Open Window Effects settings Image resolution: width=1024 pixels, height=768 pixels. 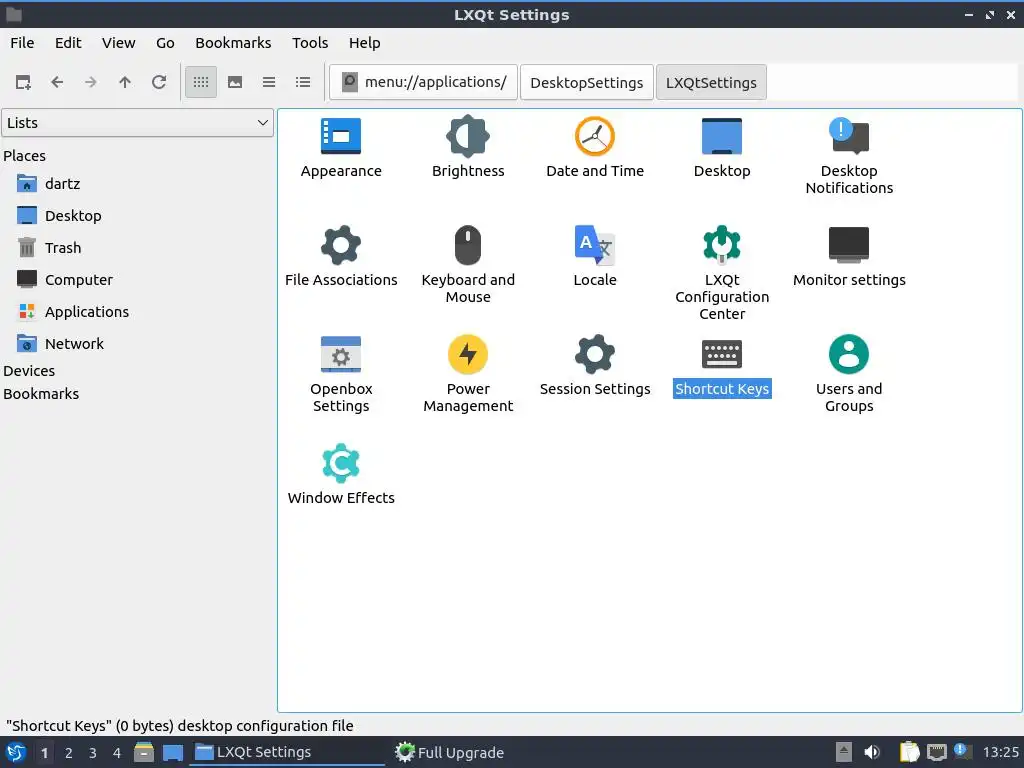click(x=341, y=463)
